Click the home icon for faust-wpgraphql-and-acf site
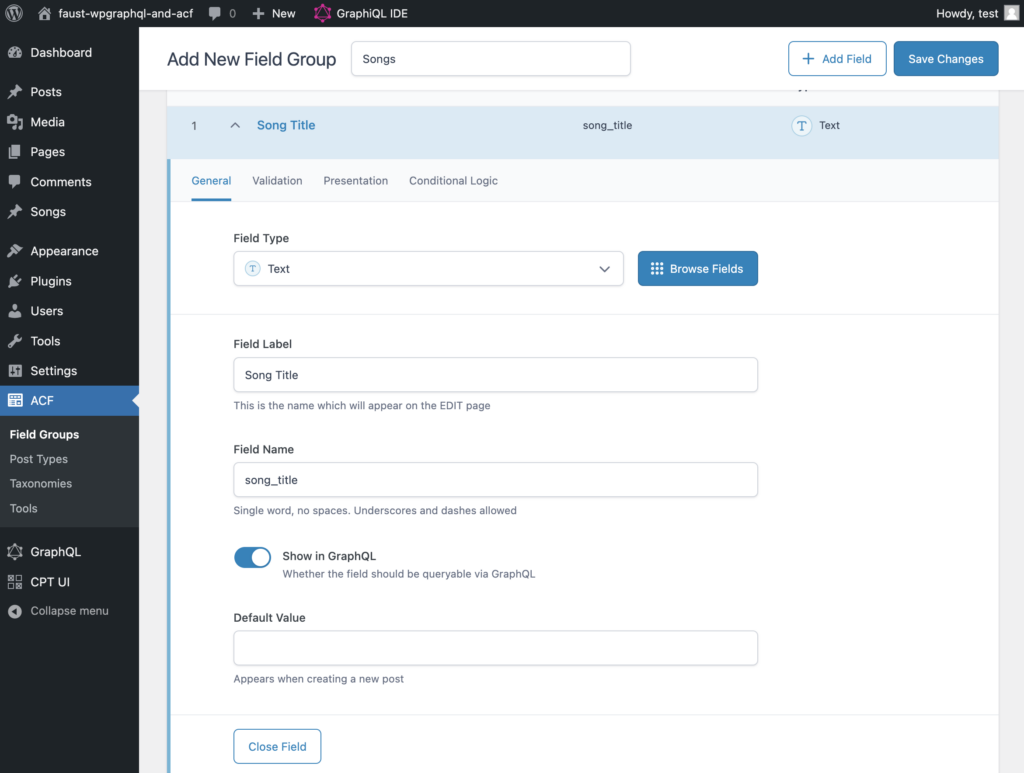 (x=44, y=14)
